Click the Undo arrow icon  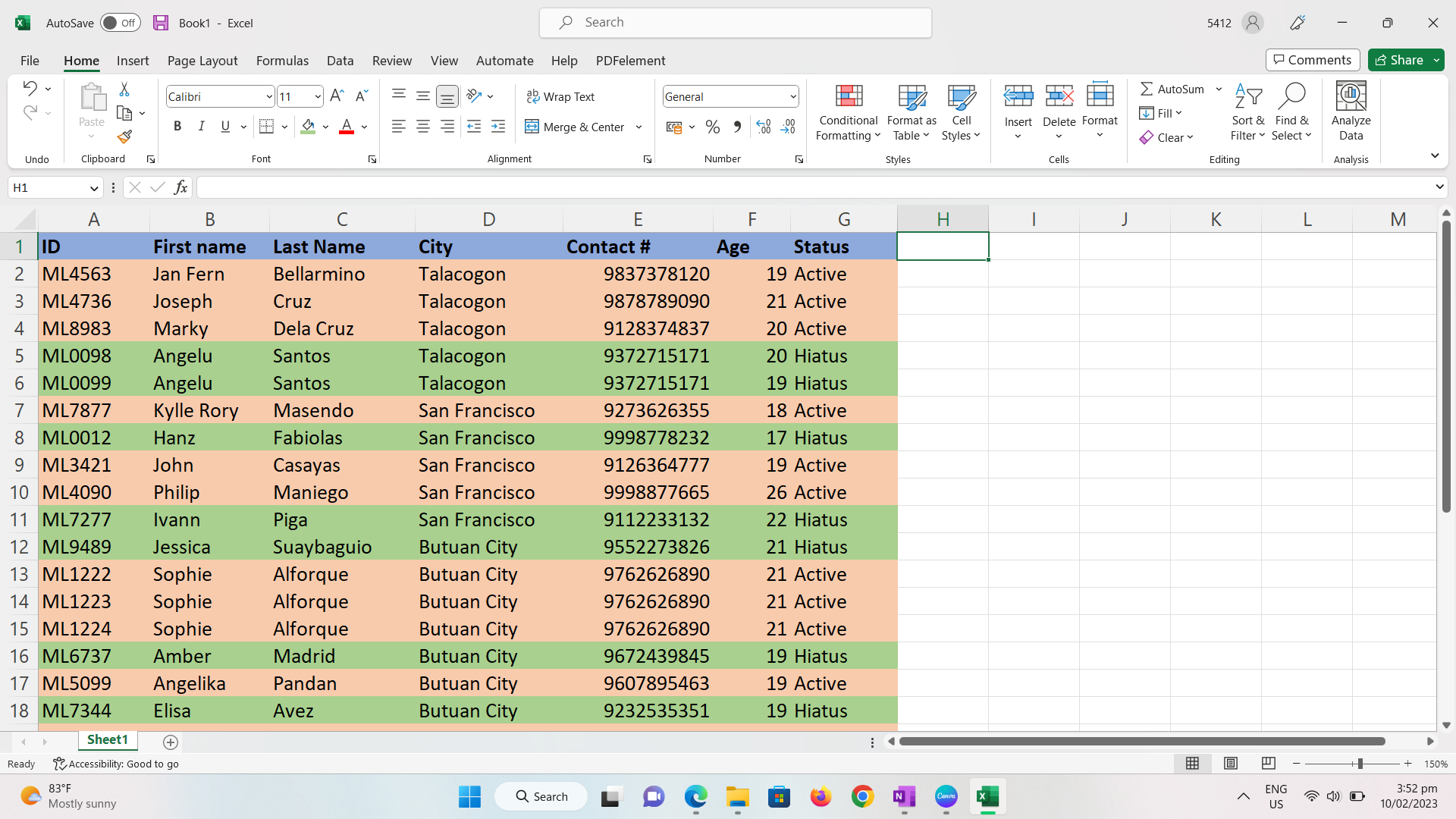pyautogui.click(x=30, y=88)
